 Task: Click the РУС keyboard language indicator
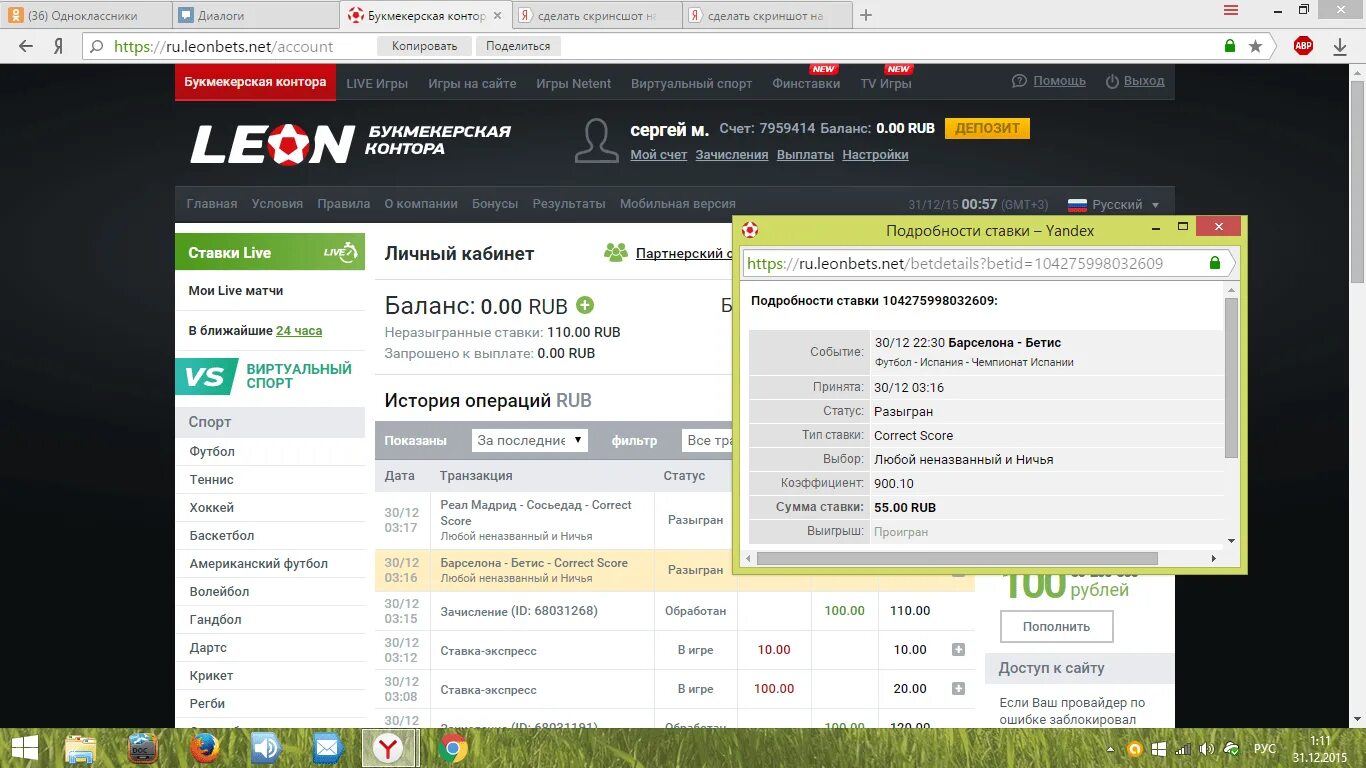coord(1265,749)
